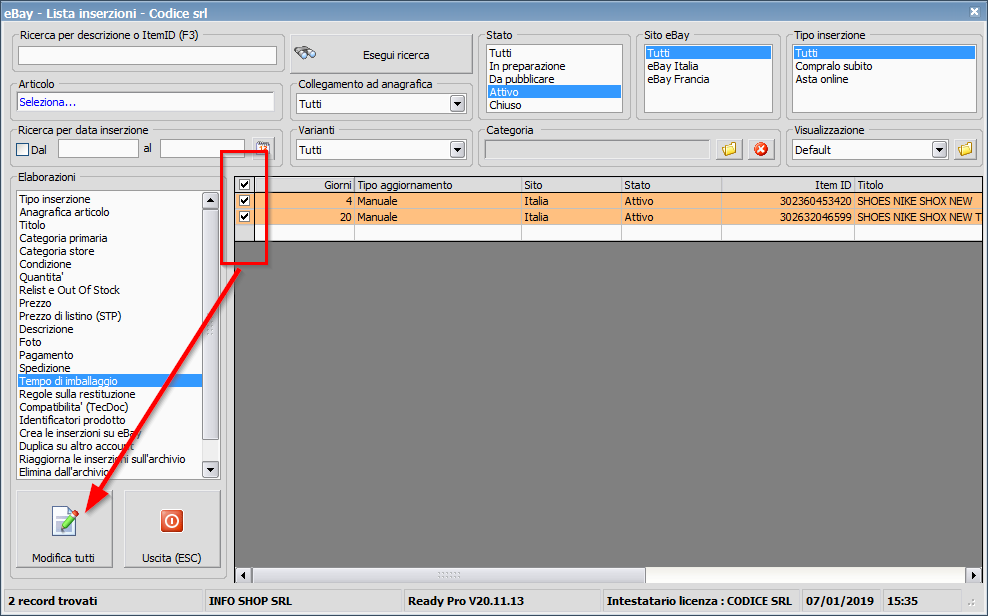Select Categoria store in Elaborazioni
Screen dimensions: 988x616
pos(110,251)
